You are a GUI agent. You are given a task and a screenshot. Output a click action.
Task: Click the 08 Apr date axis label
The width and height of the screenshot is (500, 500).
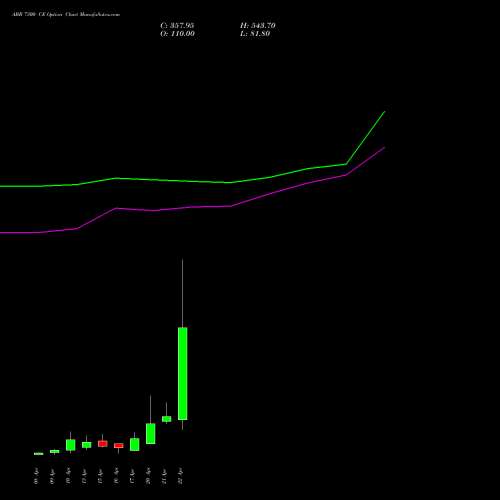pos(37,476)
